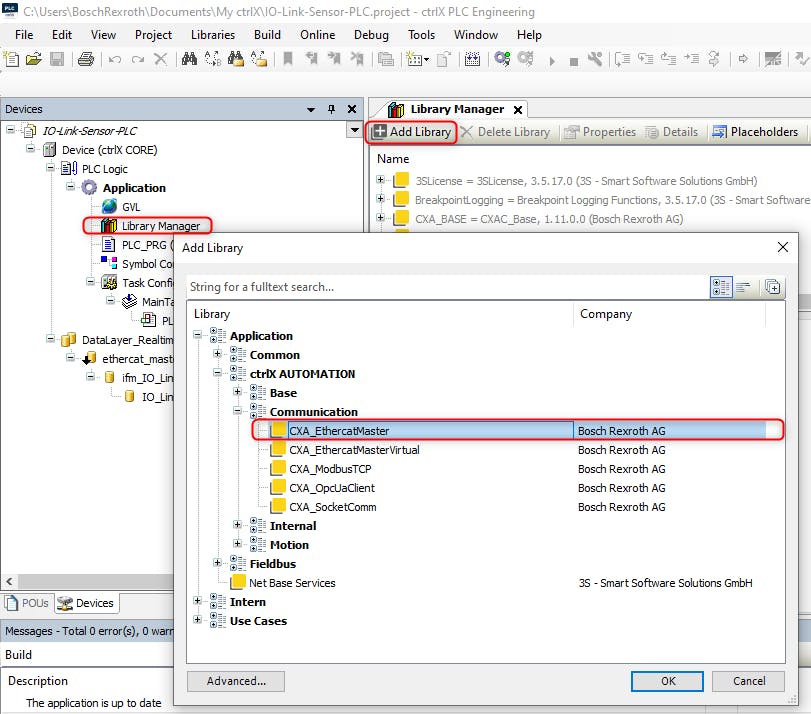
Task: Click the Application gear icon in Devices tree
Action: (89, 187)
